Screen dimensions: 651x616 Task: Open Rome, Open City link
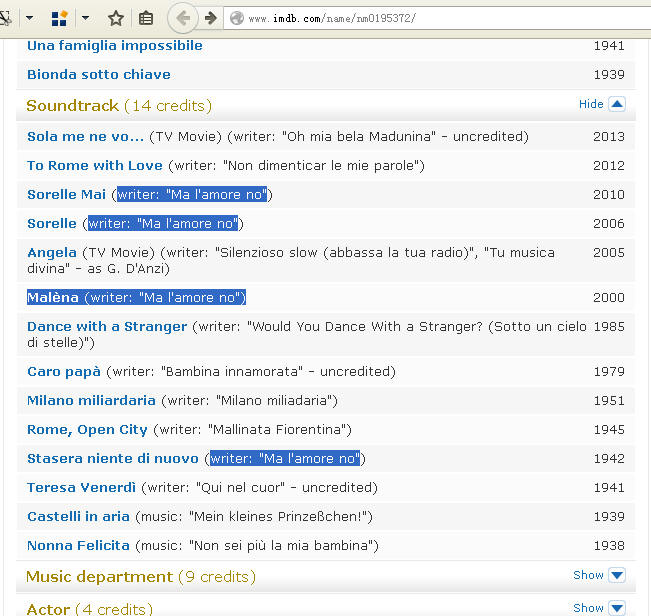point(87,430)
